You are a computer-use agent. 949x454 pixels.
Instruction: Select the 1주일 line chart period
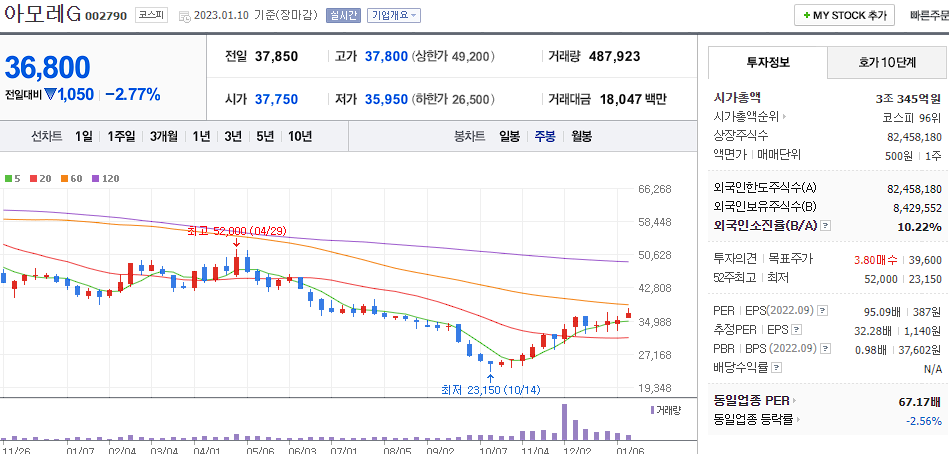point(122,136)
